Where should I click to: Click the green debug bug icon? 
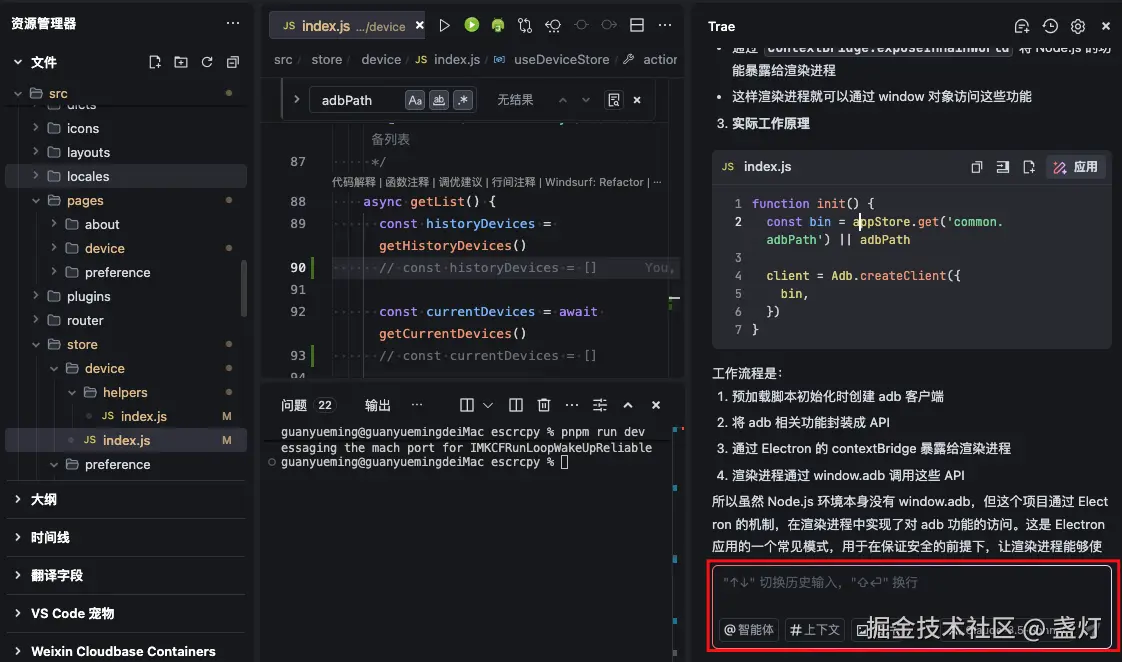[x=498, y=26]
